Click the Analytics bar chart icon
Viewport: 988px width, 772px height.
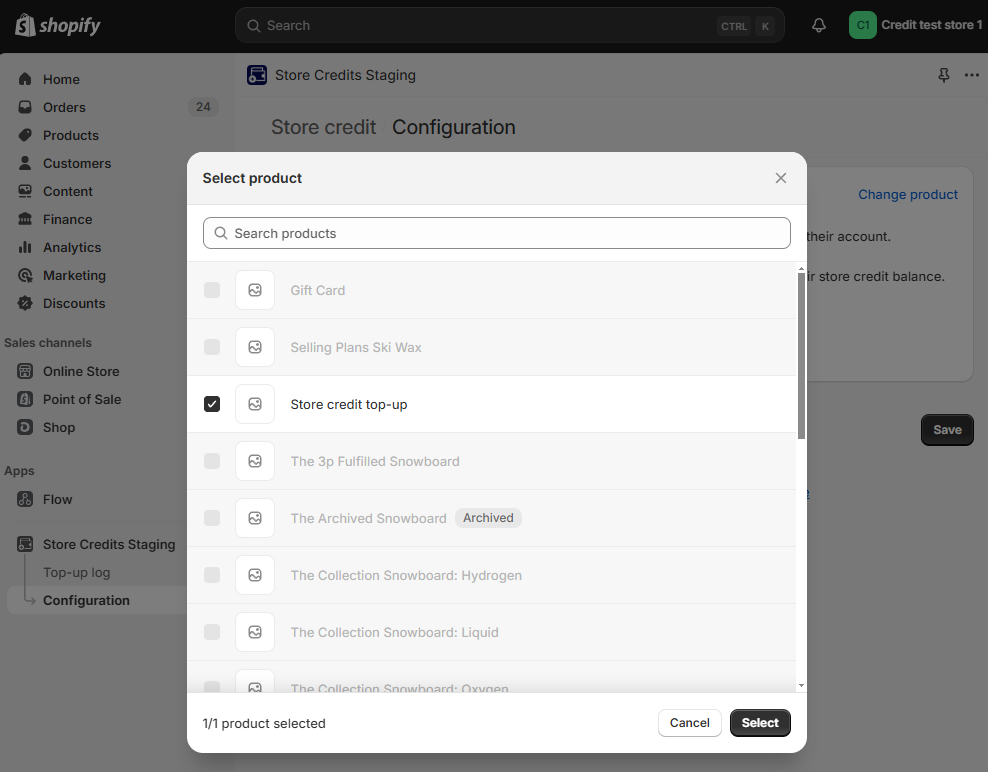click(25, 247)
